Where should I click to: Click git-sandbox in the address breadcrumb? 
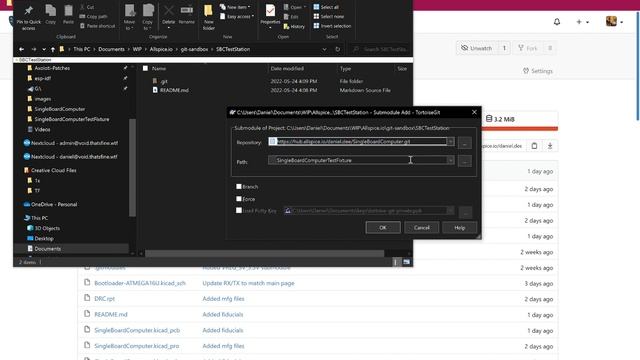194,49
